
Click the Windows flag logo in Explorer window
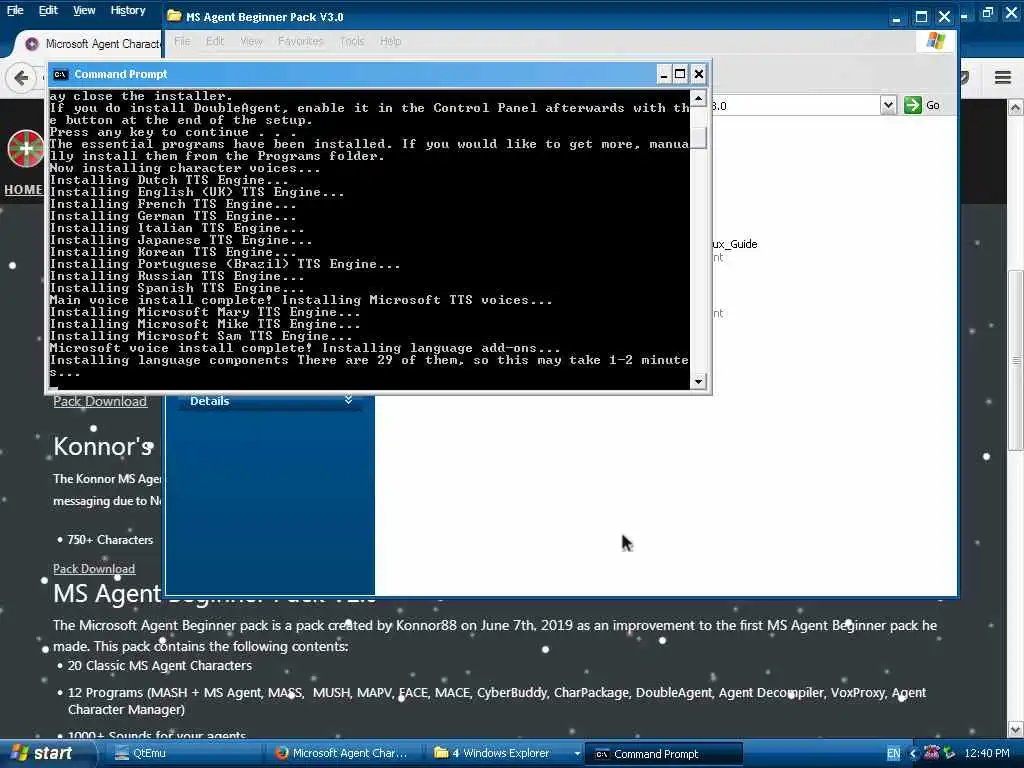935,41
